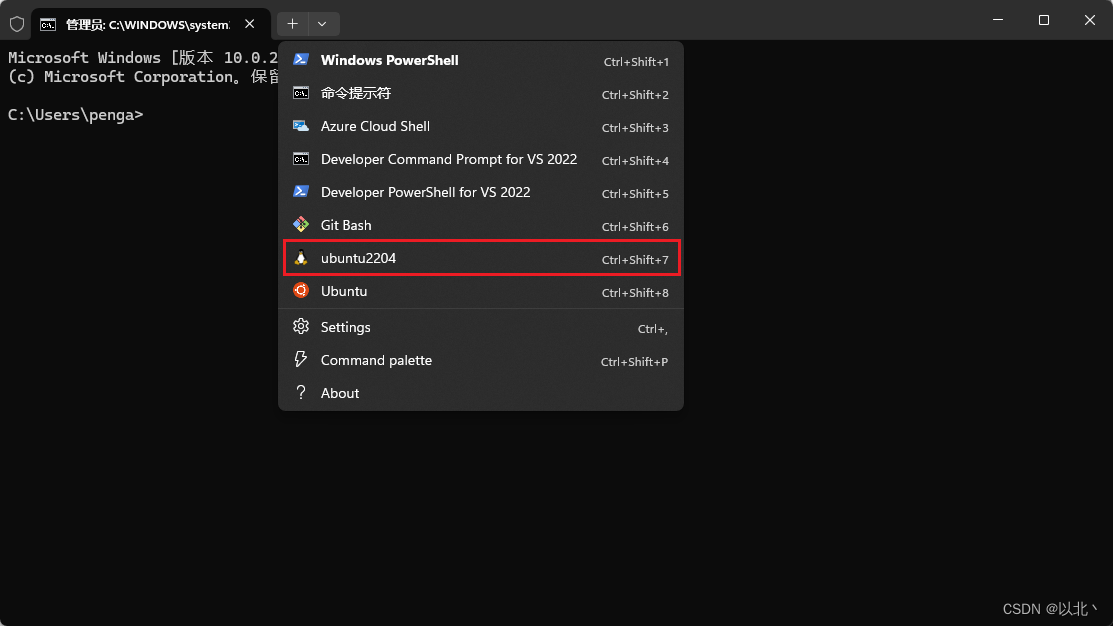Click the Ctrl+Shift+P shortcut label
The height and width of the screenshot is (626, 1113).
pos(635,361)
